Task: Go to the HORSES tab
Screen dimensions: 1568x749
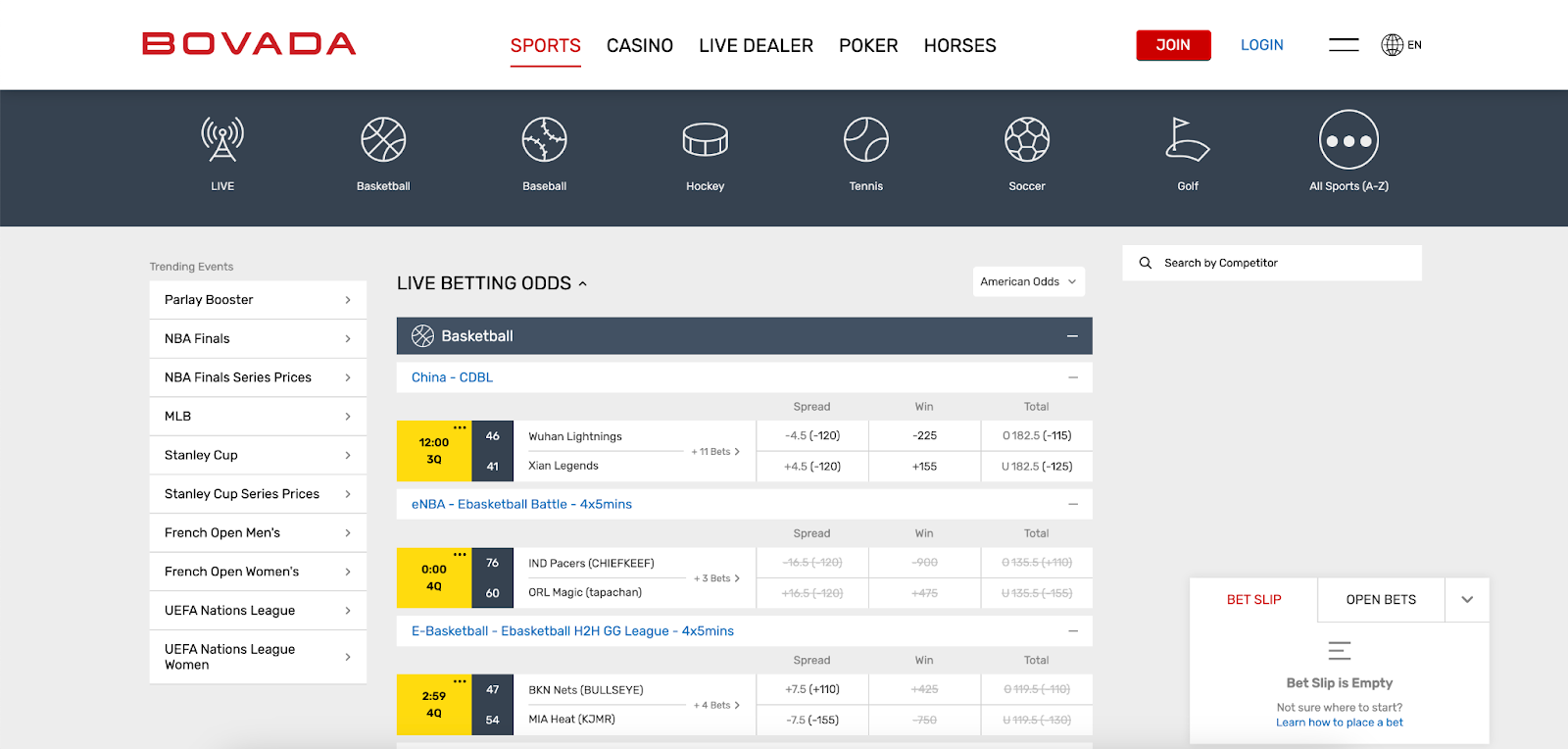Action: pos(959,46)
